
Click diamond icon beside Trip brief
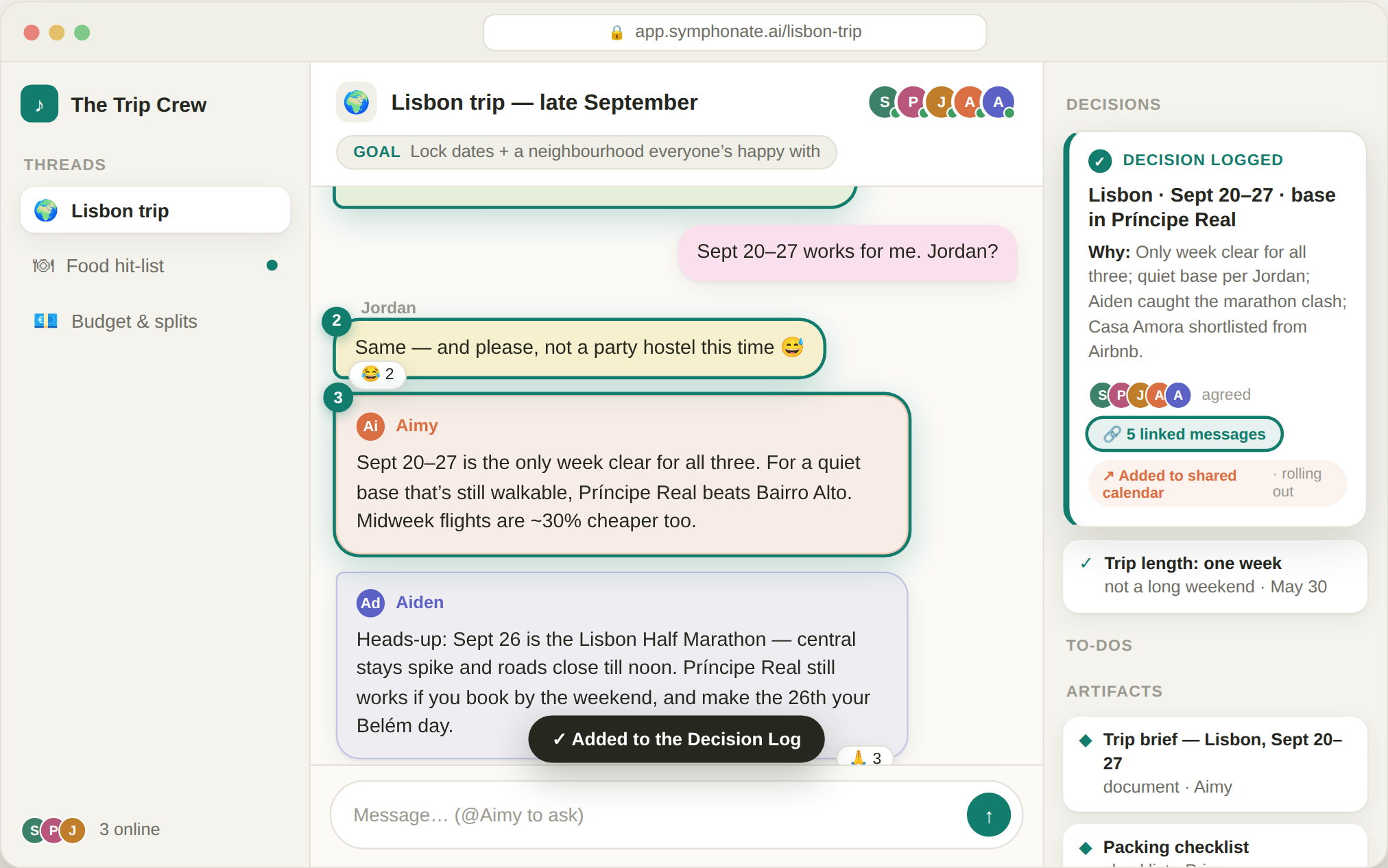click(1086, 740)
